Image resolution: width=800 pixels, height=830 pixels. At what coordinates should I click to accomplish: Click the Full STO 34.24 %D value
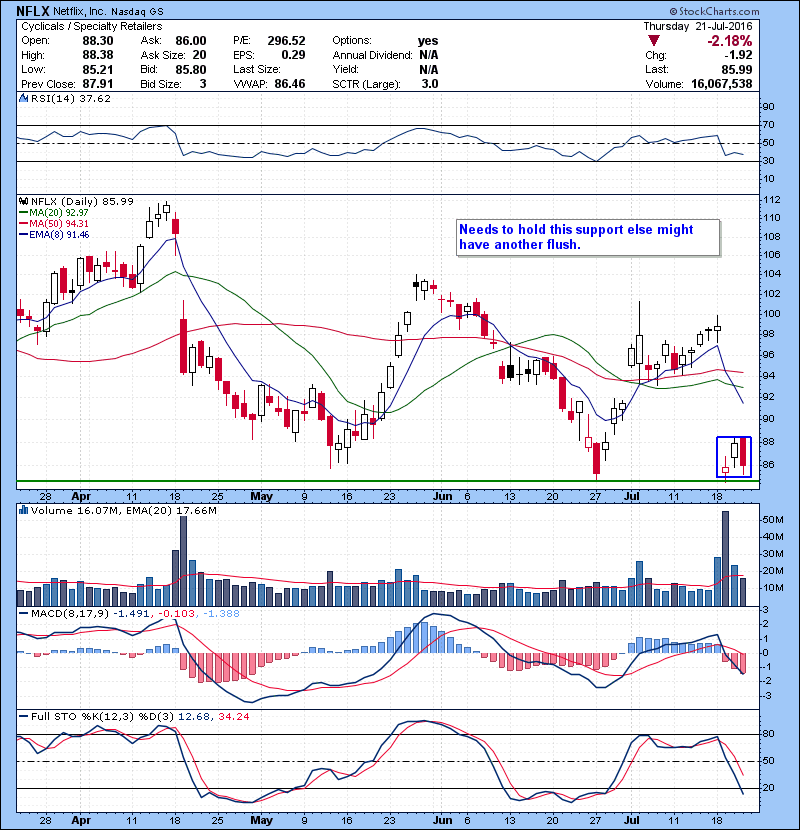[233, 716]
